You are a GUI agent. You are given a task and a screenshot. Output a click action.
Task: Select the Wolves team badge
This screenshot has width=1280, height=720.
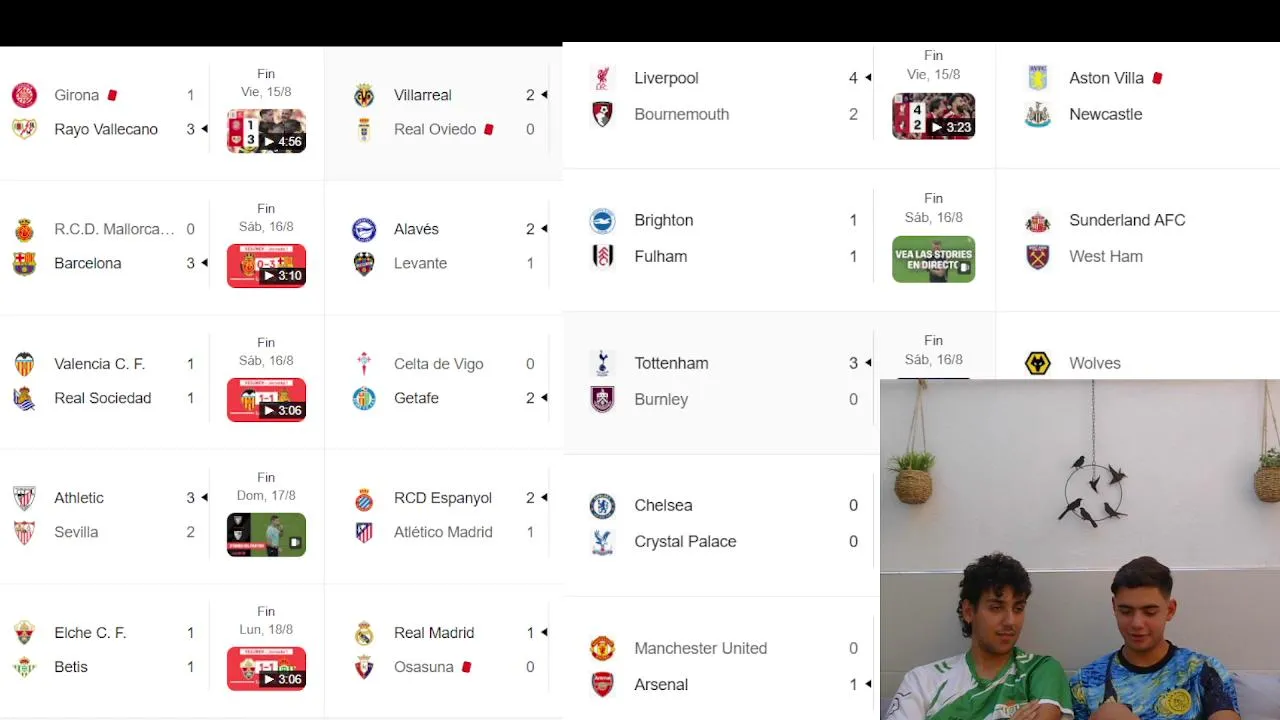(x=1038, y=363)
